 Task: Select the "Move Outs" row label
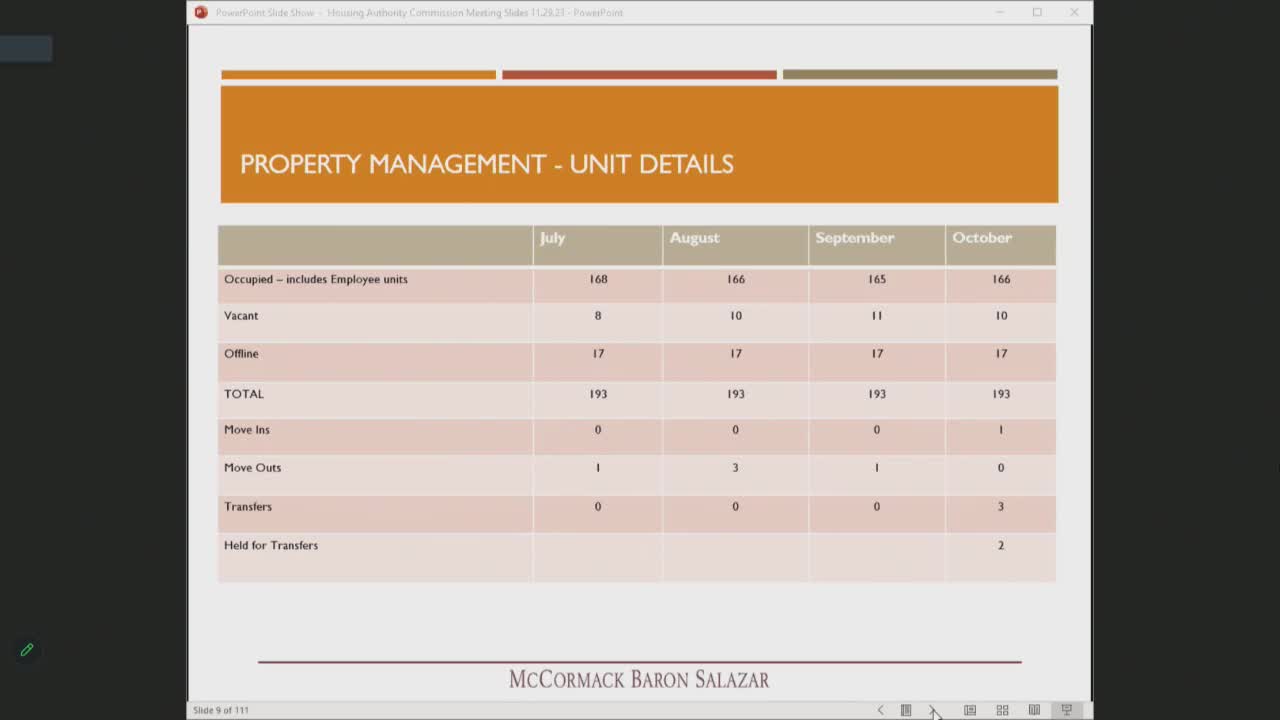point(253,467)
